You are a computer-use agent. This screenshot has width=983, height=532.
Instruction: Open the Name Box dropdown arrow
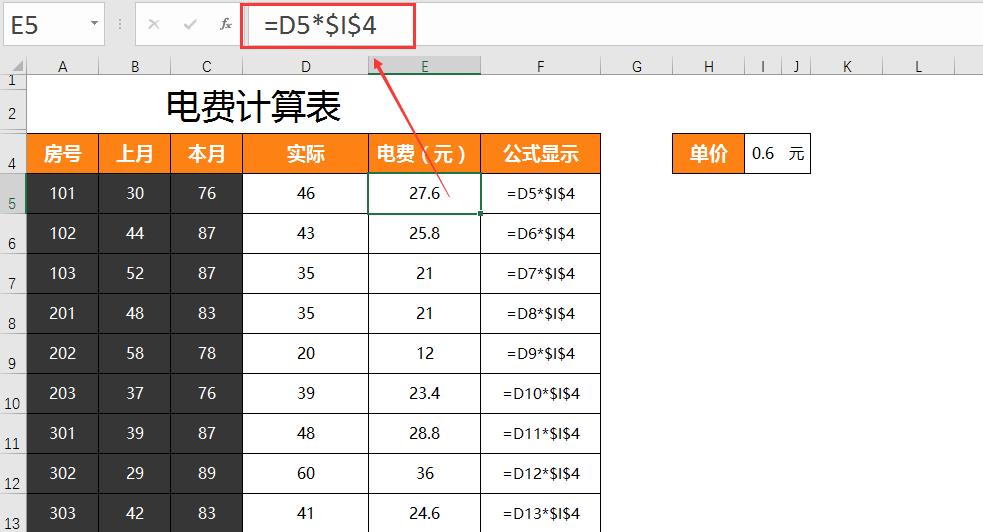click(x=94, y=24)
